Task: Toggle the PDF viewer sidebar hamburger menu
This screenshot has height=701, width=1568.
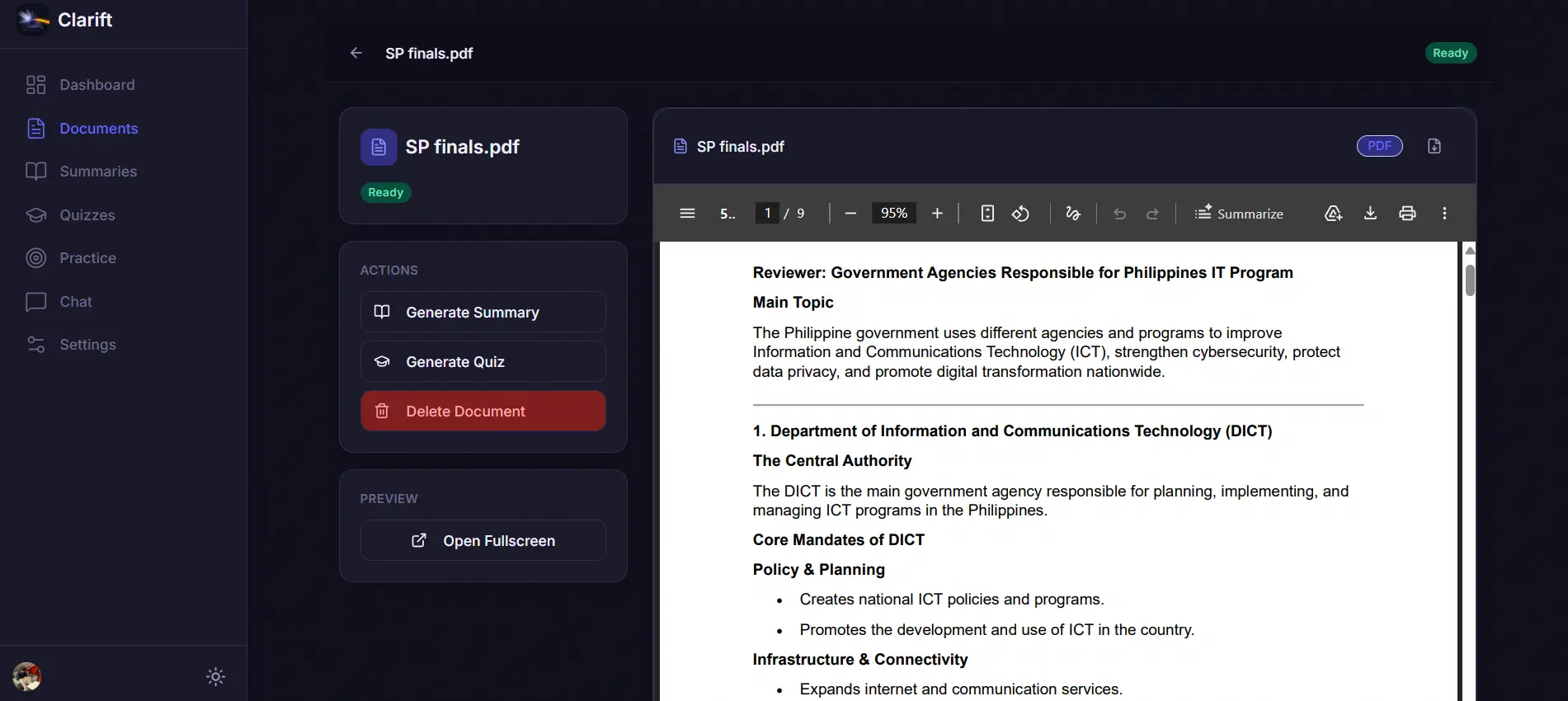Action: (687, 214)
